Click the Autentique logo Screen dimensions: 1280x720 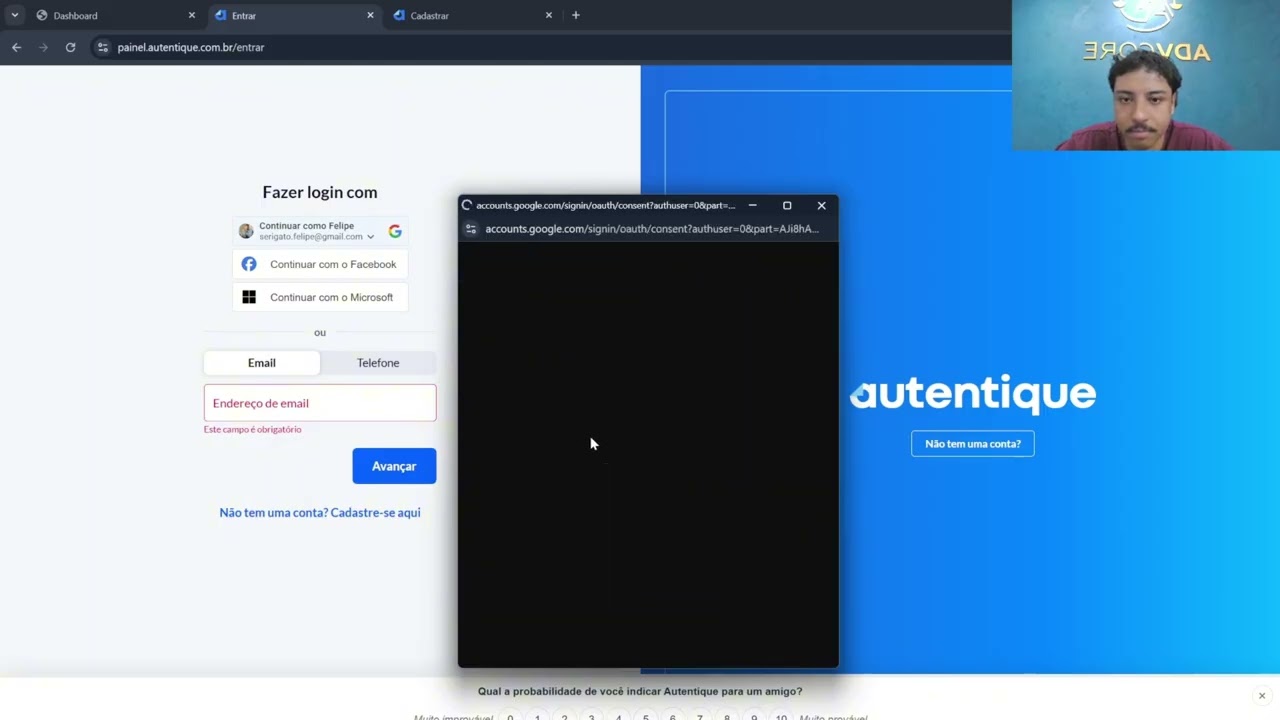tap(973, 394)
